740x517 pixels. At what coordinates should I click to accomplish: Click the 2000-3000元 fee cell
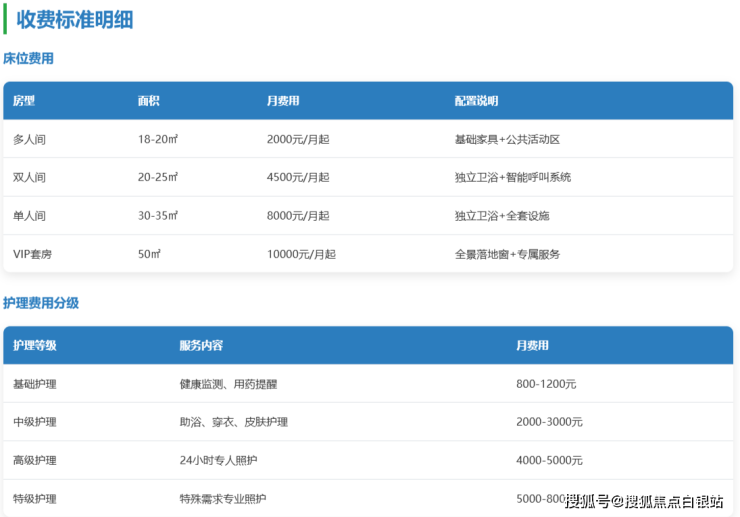pos(549,422)
